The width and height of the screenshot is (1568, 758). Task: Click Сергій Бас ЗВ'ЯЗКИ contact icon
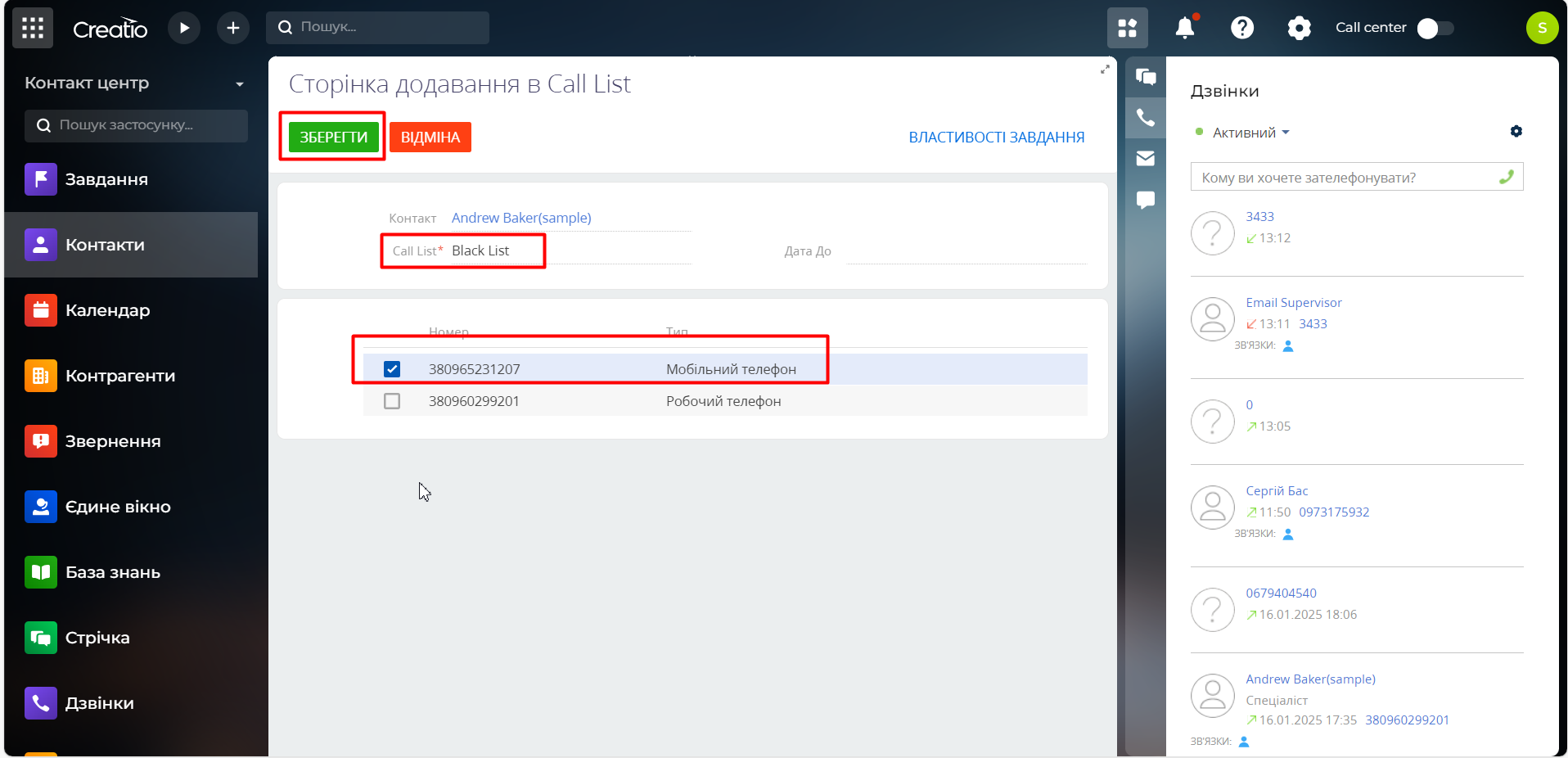1288,535
